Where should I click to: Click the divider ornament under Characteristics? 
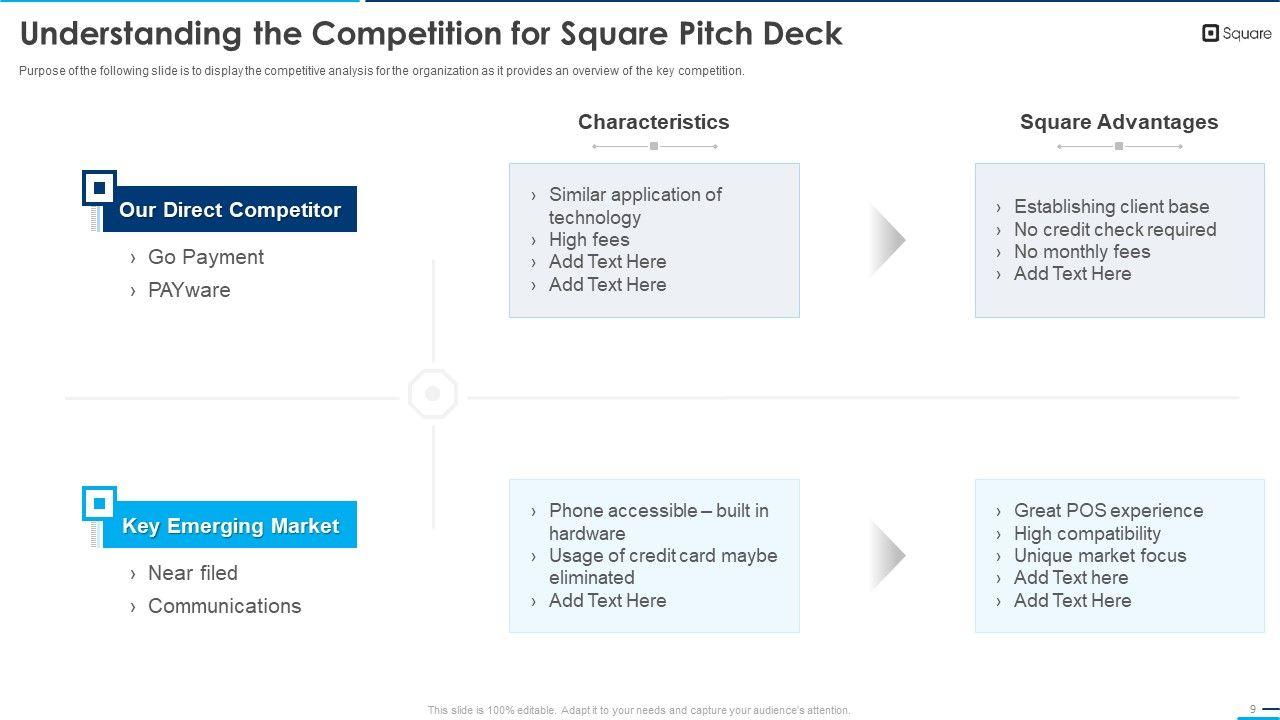pos(654,147)
